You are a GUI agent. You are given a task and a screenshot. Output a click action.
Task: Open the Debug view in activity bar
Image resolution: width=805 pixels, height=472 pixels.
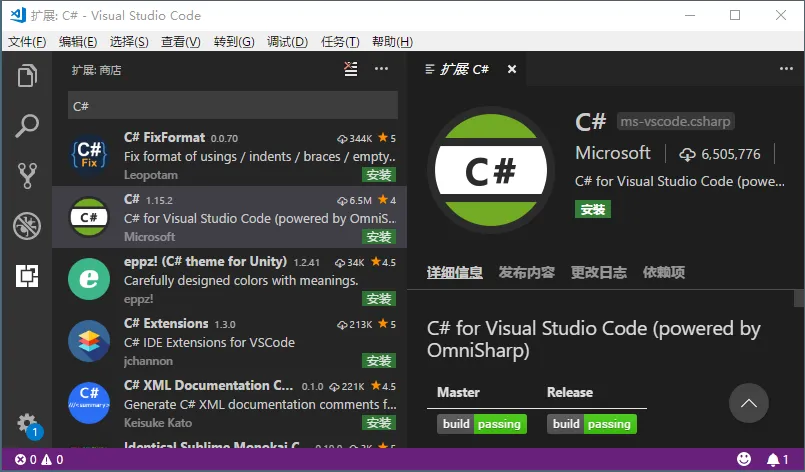click(x=27, y=226)
